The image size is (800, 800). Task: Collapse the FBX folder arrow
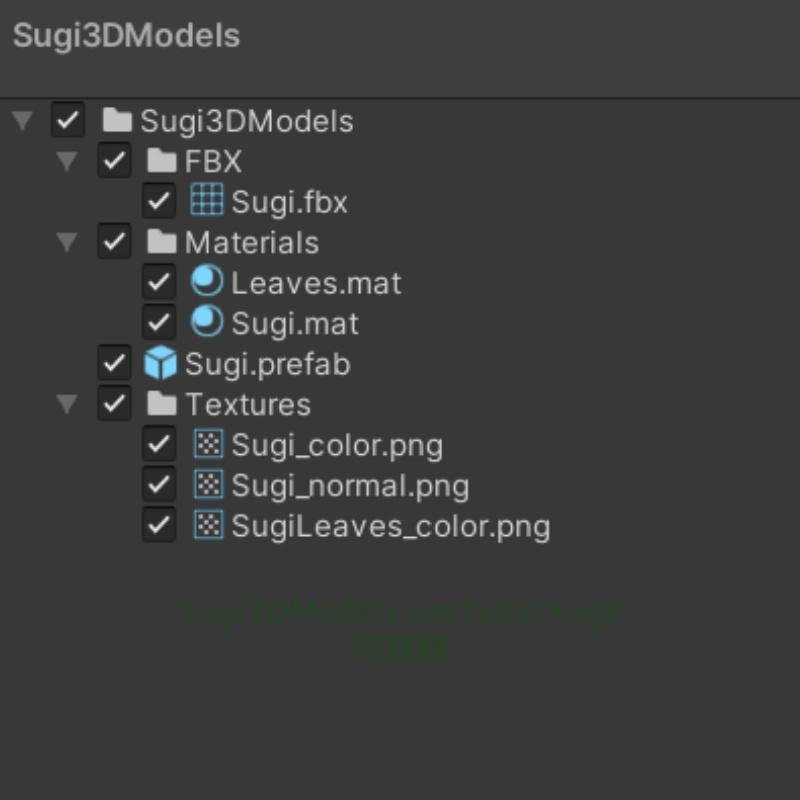tap(68, 161)
